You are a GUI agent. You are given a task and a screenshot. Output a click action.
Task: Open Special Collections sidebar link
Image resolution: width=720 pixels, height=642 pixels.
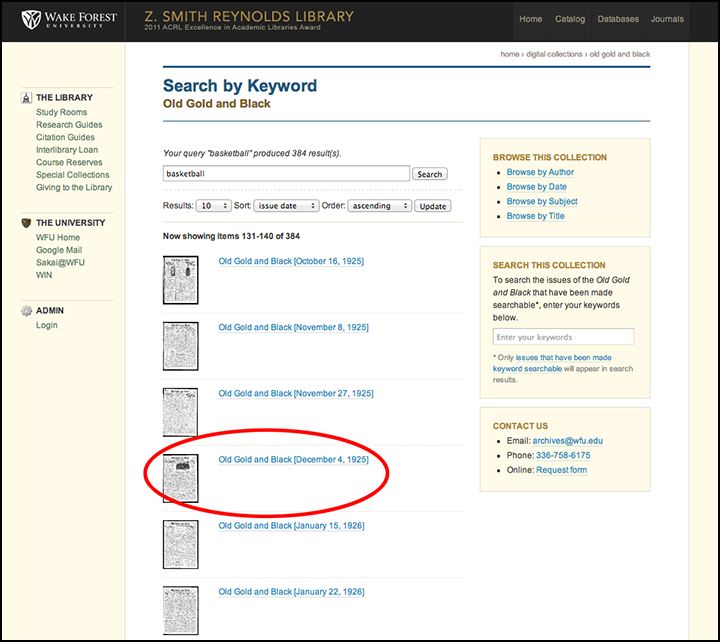coord(73,175)
